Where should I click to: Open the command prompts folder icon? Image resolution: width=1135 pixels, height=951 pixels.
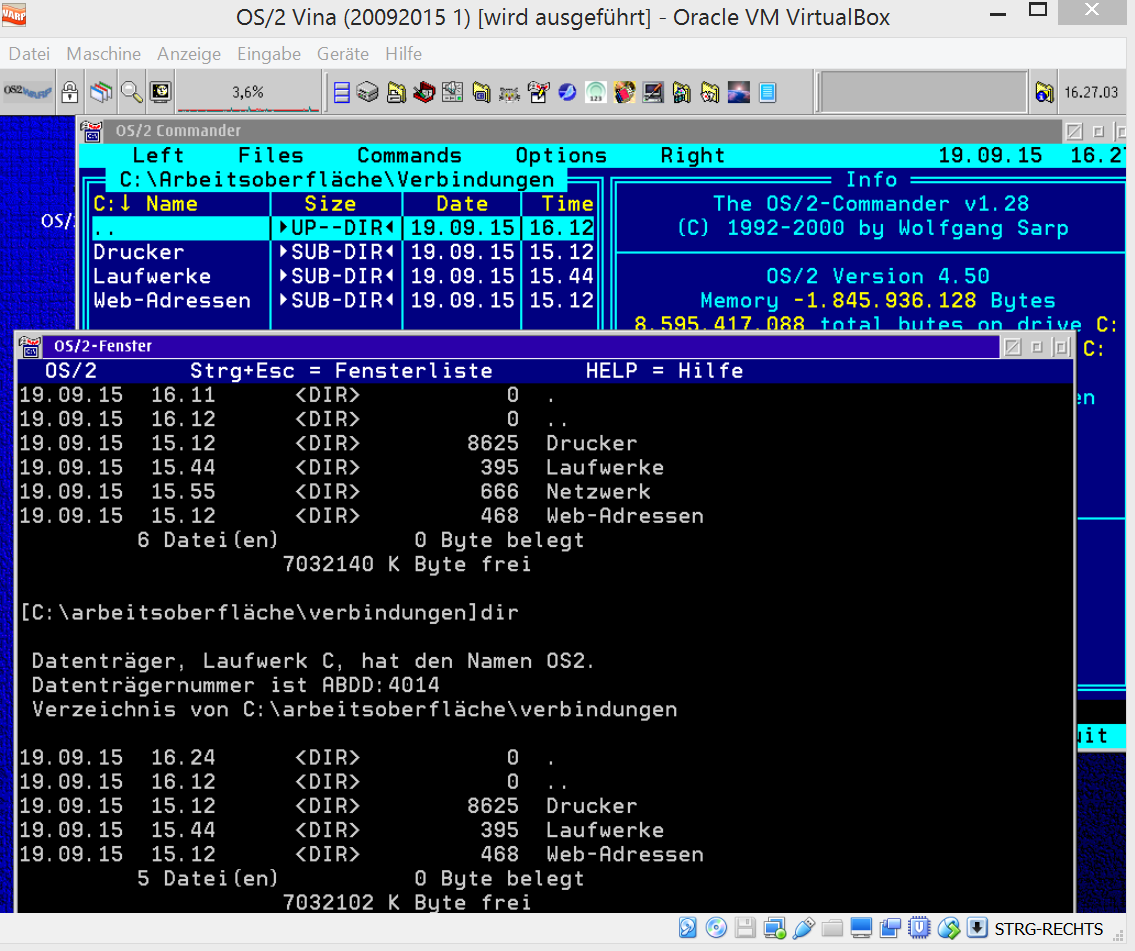(481, 93)
